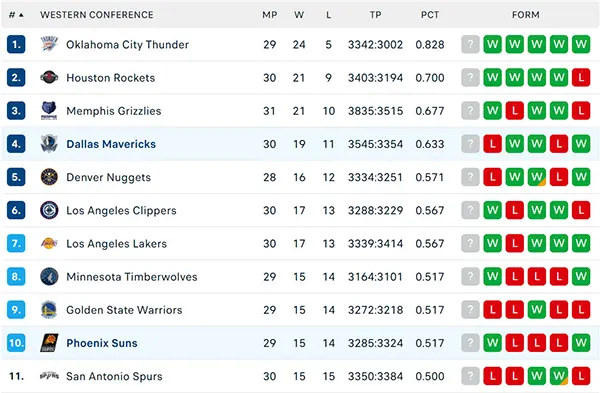
Task: Open Los Angeles Lakers team page
Action: [x=116, y=244]
